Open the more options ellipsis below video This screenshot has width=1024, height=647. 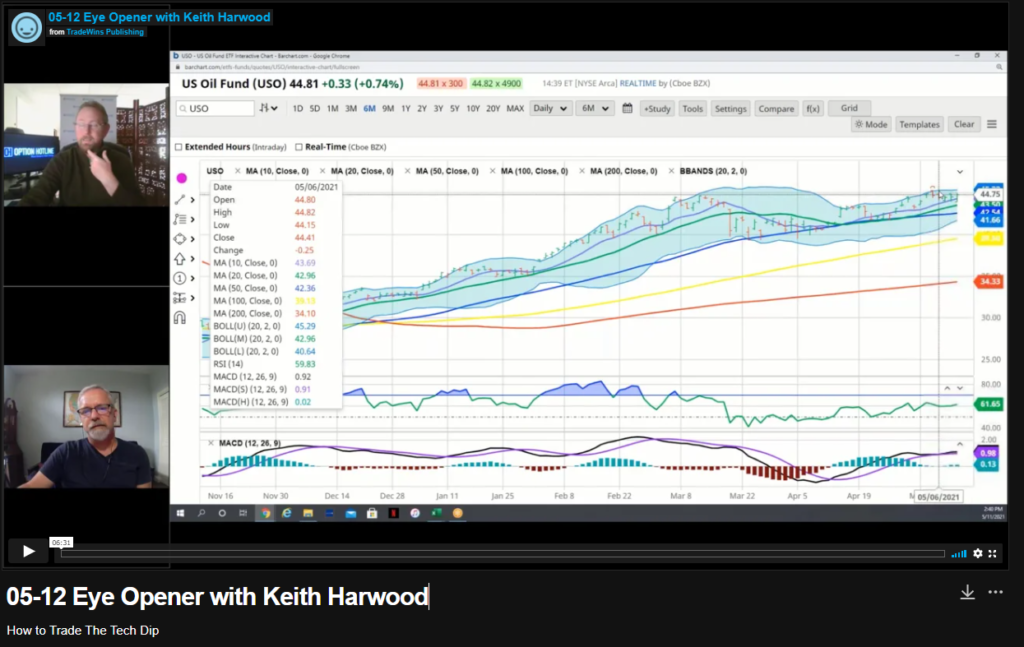(x=995, y=592)
